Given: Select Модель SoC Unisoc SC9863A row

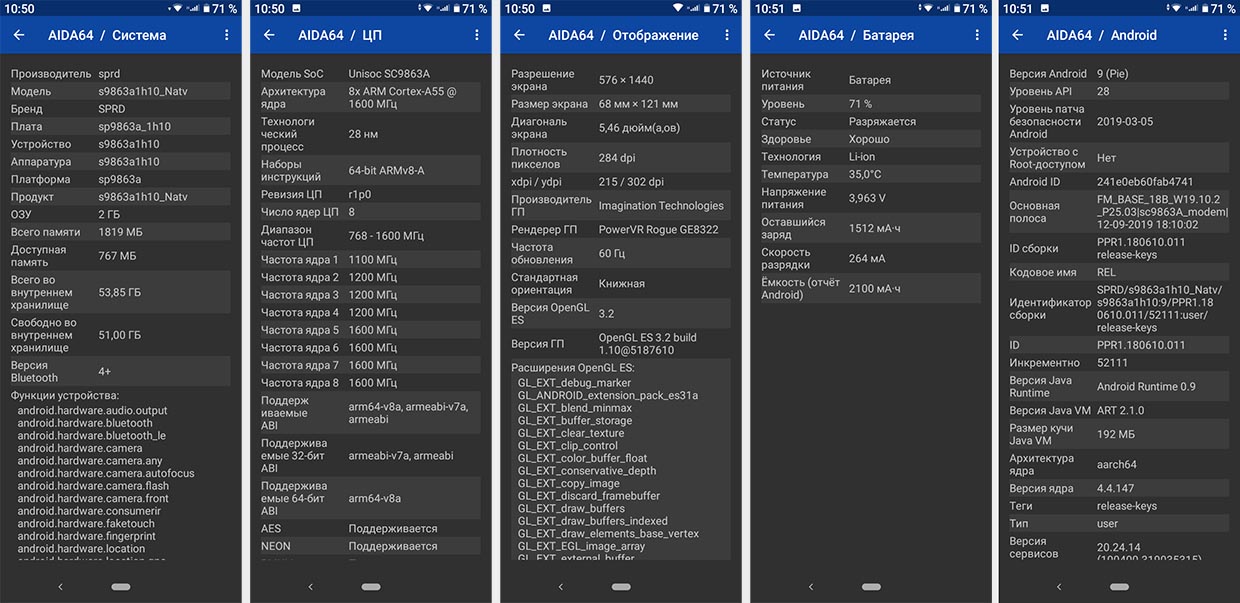Looking at the screenshot, I should pyautogui.click(x=370, y=74).
